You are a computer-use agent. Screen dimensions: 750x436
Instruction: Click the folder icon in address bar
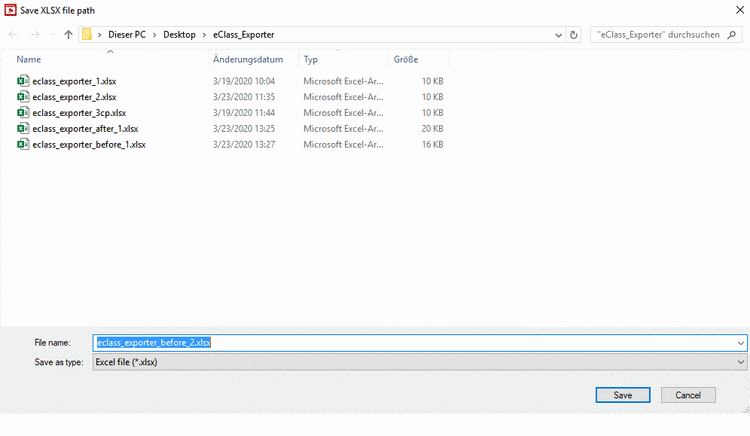[x=87, y=34]
